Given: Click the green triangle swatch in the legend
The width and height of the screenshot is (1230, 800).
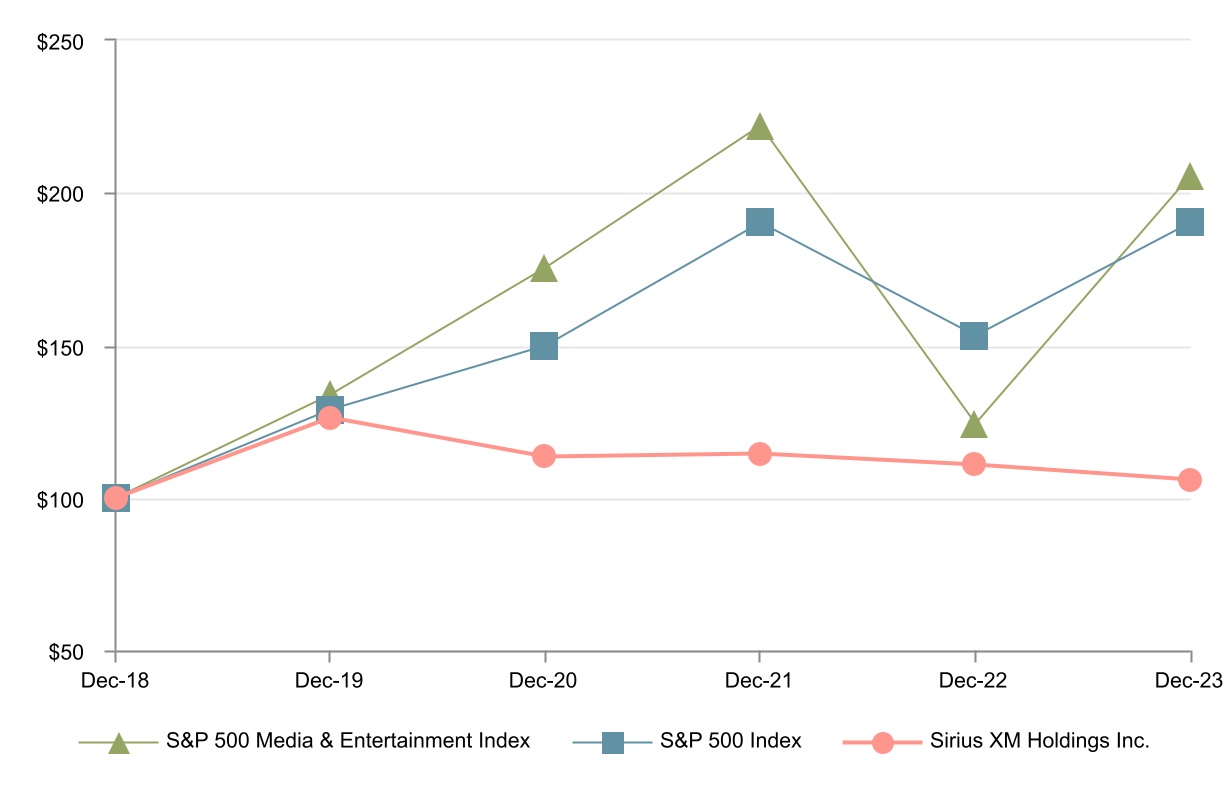Looking at the screenshot, I should coord(118,743).
